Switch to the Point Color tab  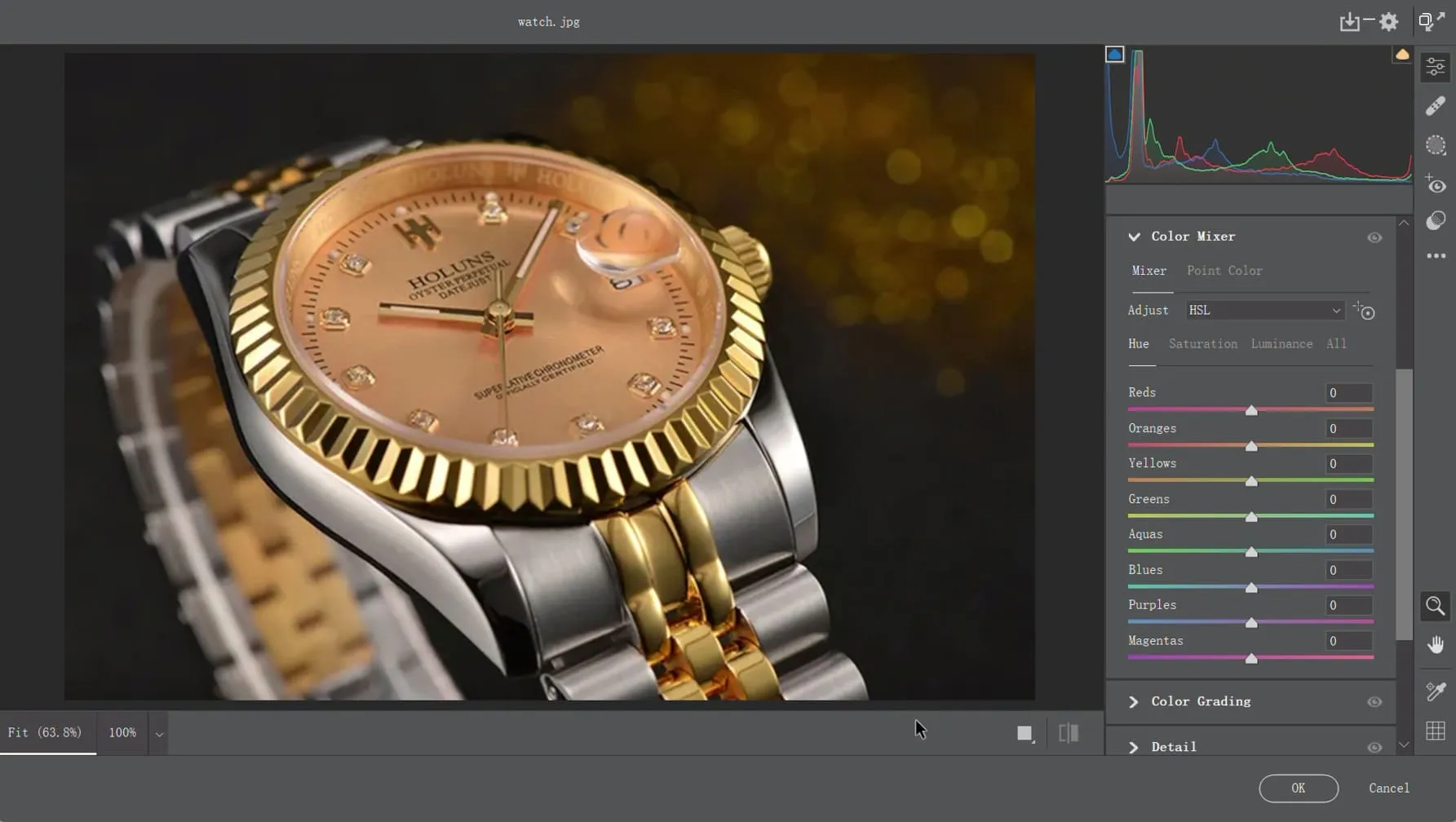(1224, 270)
